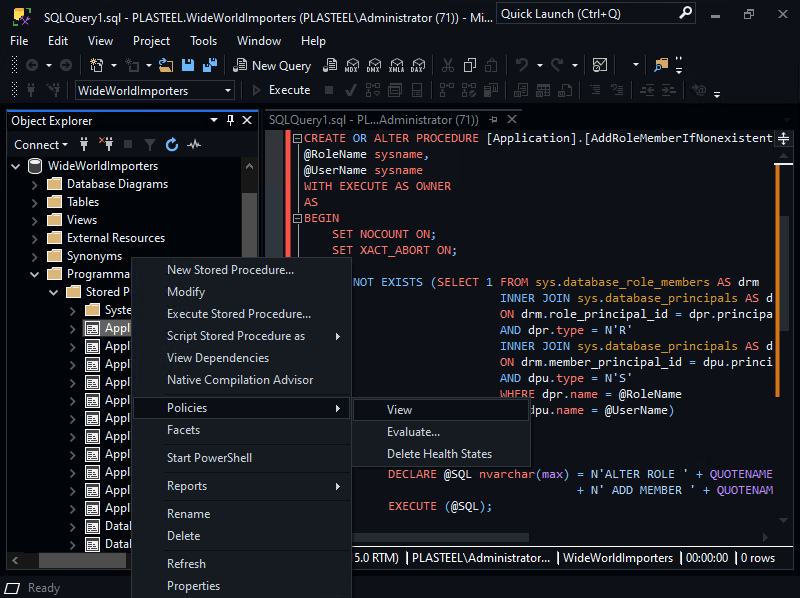
Task: Click the editor split window handle
Action: 783,138
